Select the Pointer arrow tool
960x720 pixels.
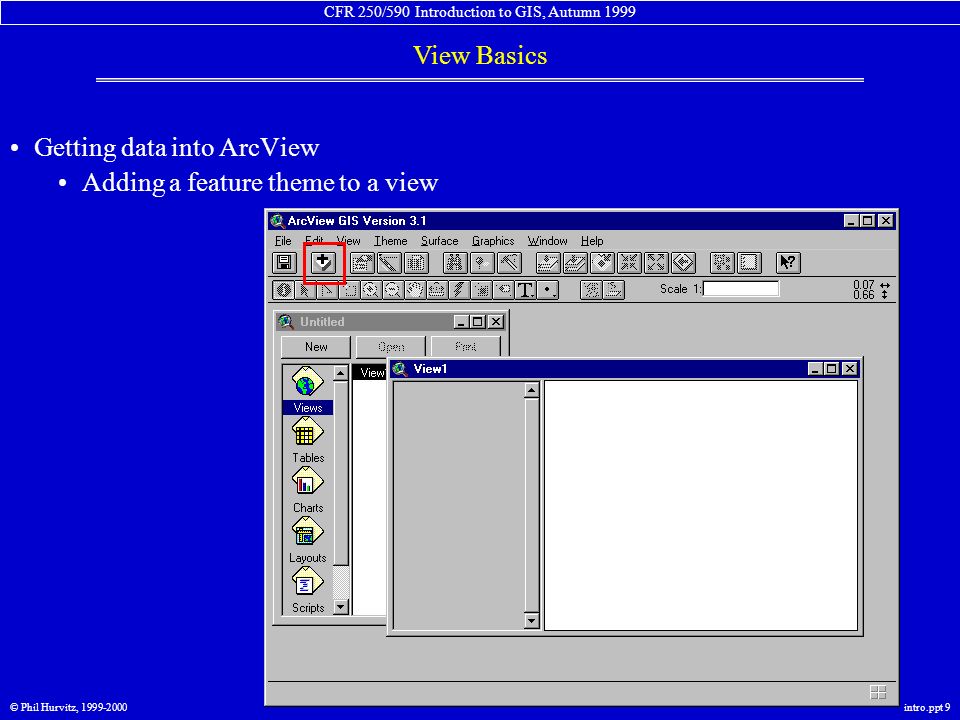coord(305,290)
